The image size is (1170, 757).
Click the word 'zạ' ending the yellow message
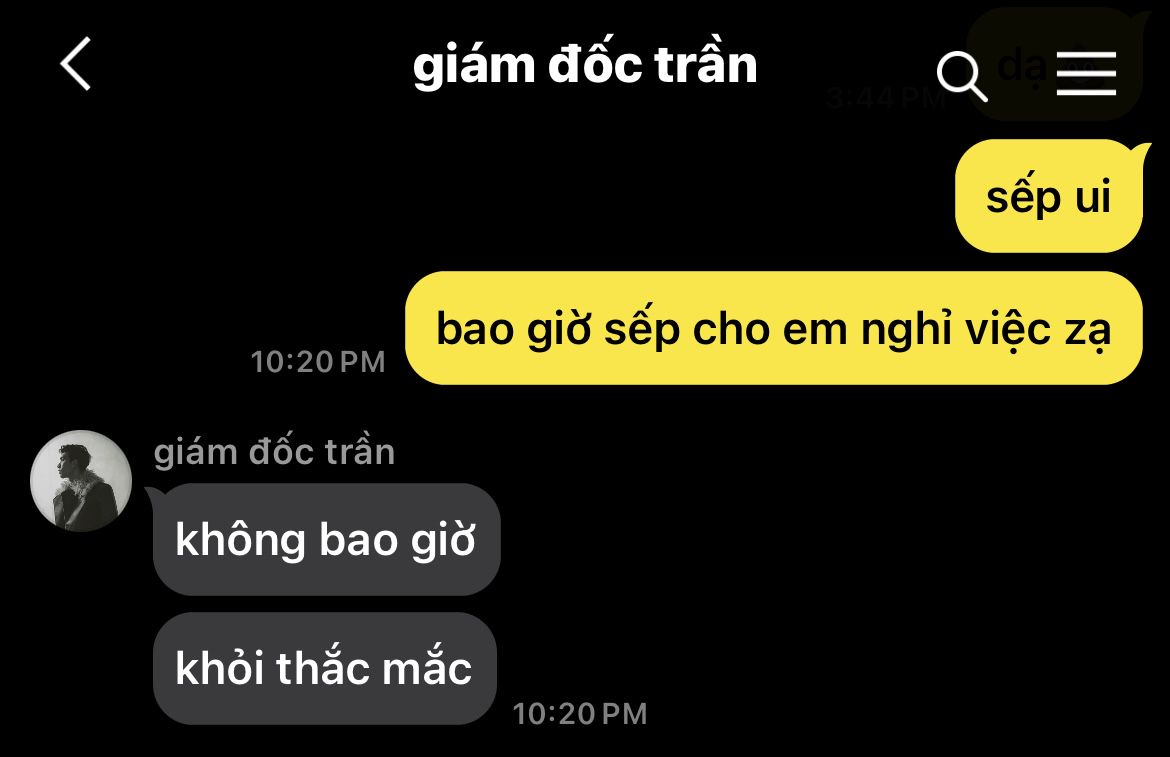click(x=1088, y=330)
